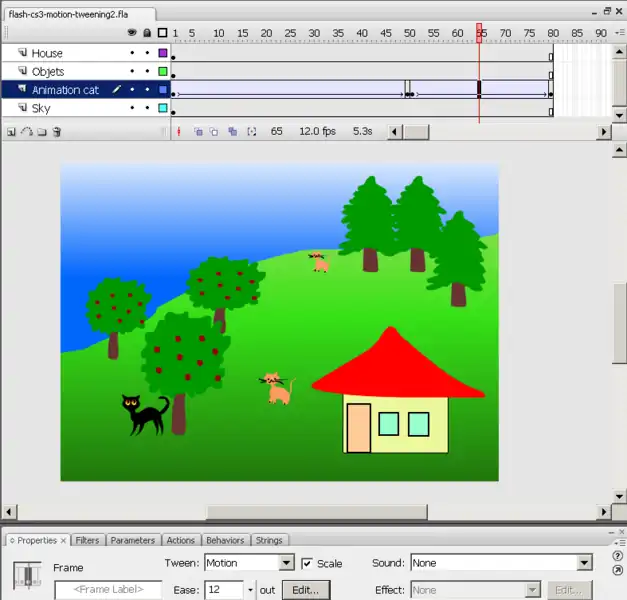Click the Delete Layer trash icon
This screenshot has height=600, width=627.
click(x=57, y=132)
